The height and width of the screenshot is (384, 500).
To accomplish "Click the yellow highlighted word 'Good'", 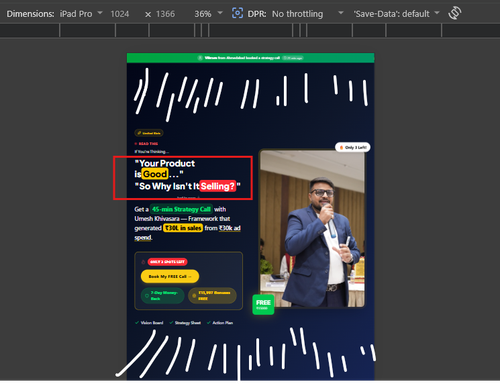I will [155, 174].
